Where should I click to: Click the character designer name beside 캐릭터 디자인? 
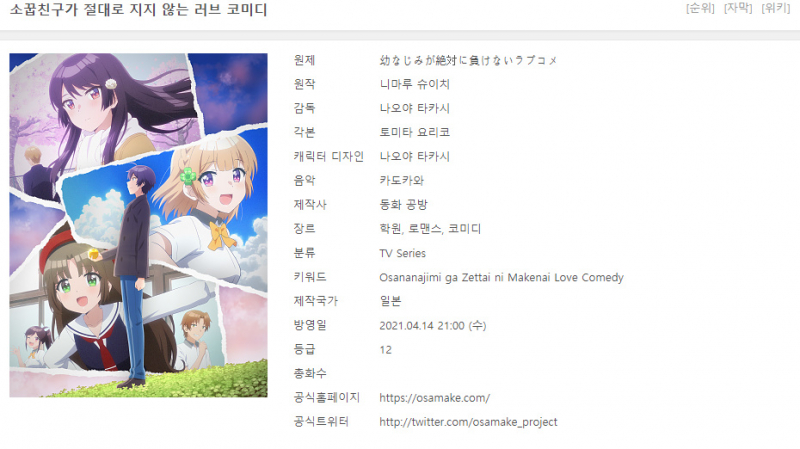point(414,156)
